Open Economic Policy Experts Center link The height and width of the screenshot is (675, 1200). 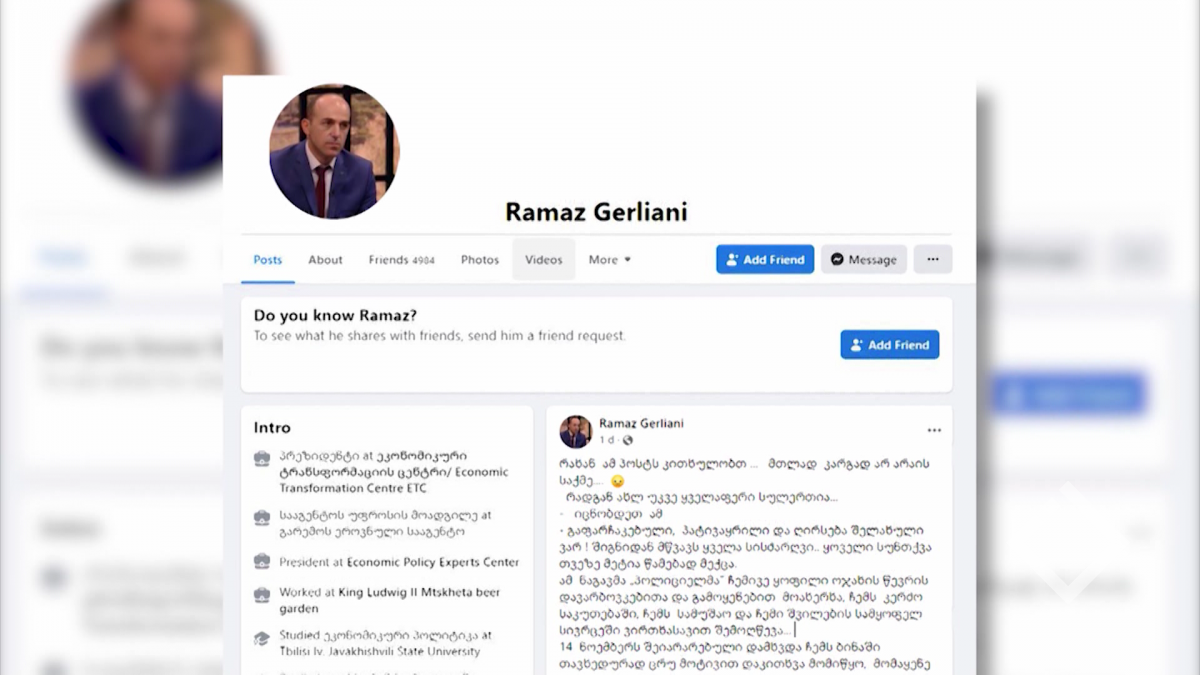click(x=433, y=563)
